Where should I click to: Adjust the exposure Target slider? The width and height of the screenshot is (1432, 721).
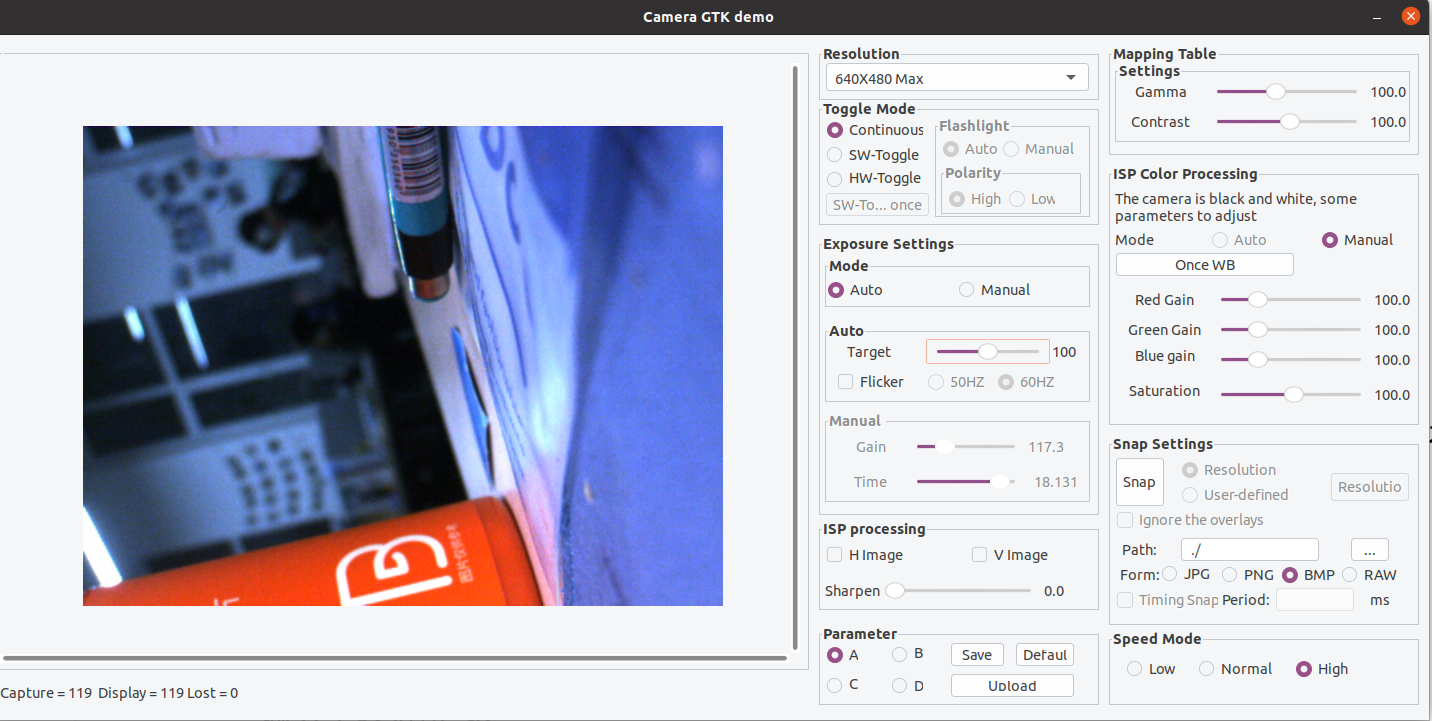pos(988,352)
